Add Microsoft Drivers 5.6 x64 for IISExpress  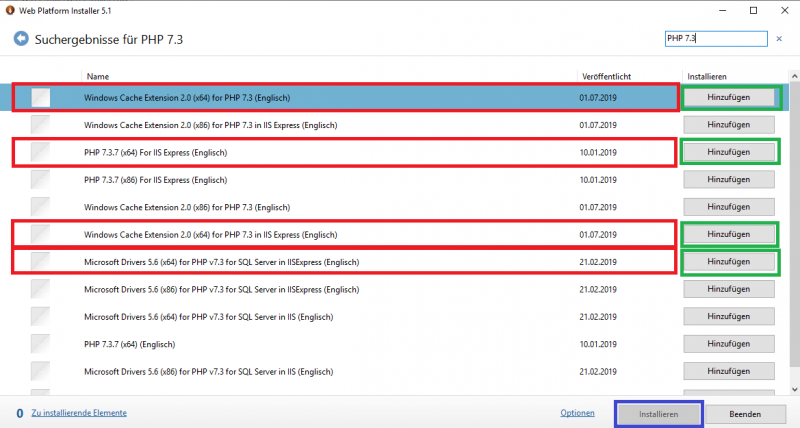click(728, 261)
